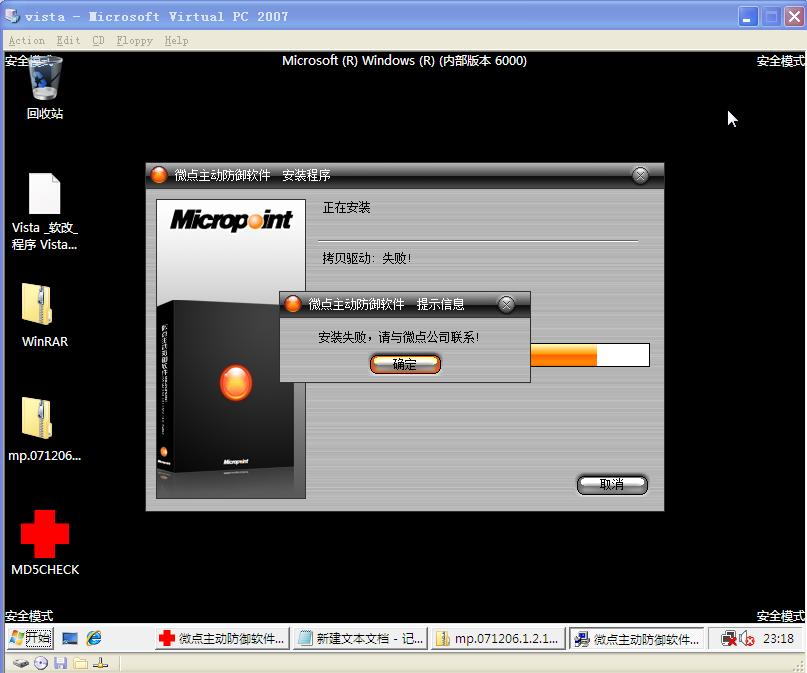
Task: Click the 拷贝驱动: 失败! status text
Action: coord(367,258)
